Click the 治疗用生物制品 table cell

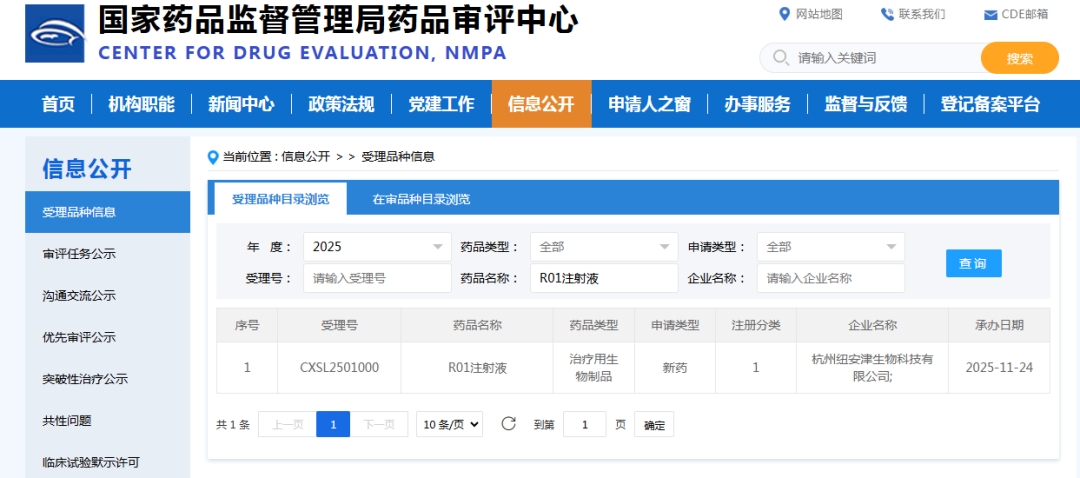(x=594, y=368)
